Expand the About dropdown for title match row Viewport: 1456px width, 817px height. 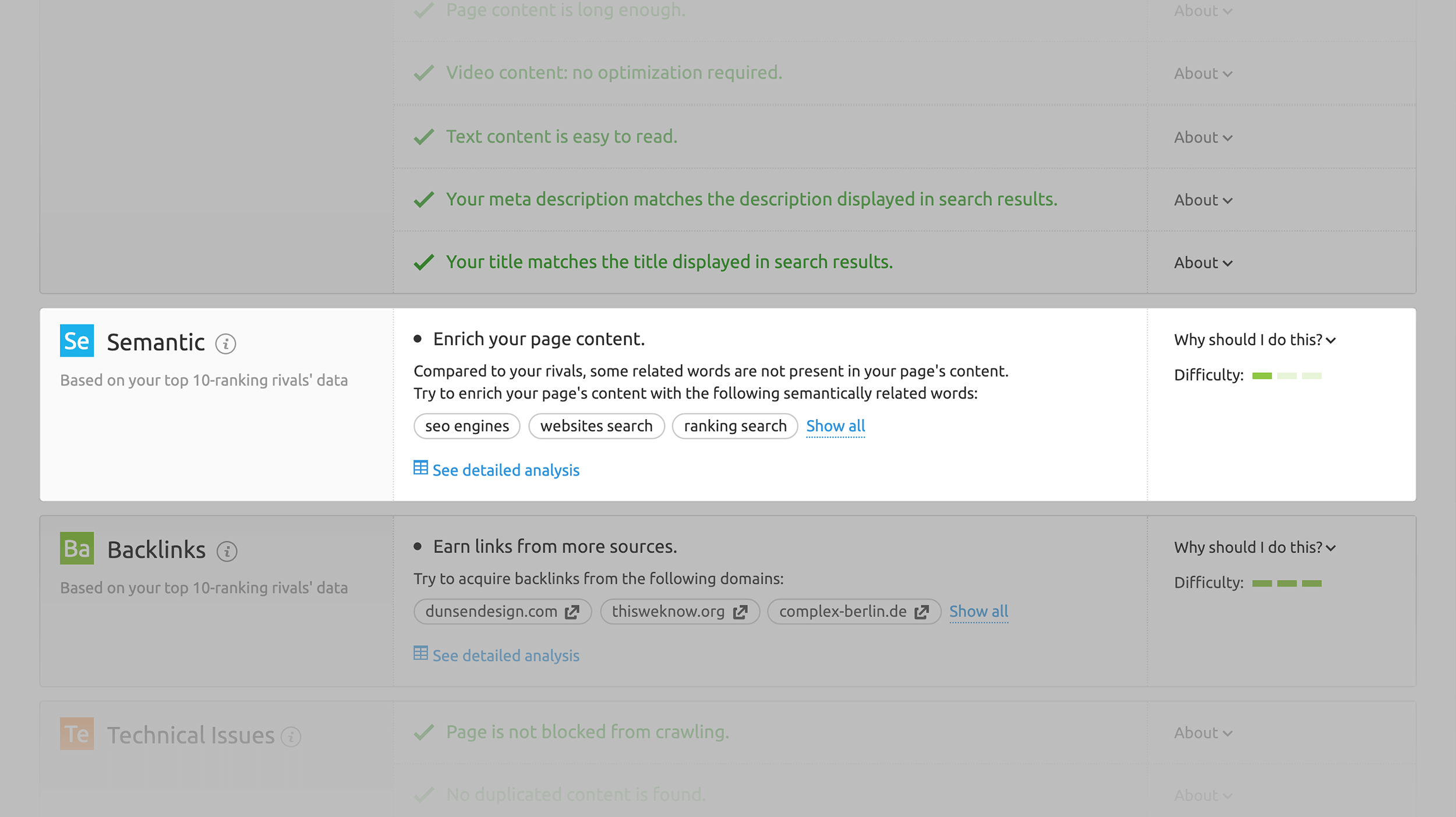pos(1201,262)
